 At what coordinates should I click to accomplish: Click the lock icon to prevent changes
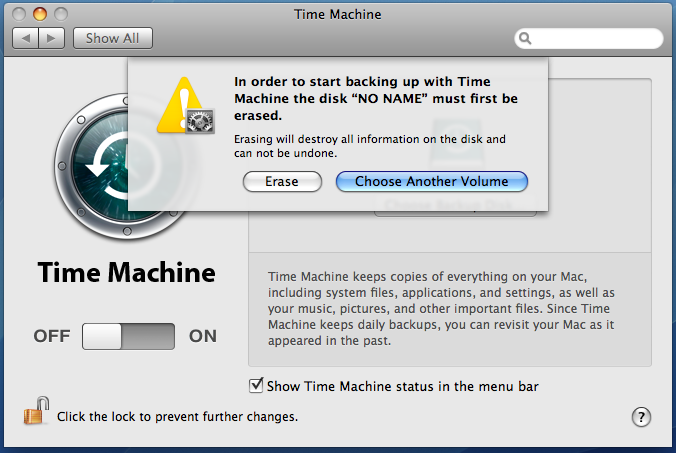pos(36,411)
